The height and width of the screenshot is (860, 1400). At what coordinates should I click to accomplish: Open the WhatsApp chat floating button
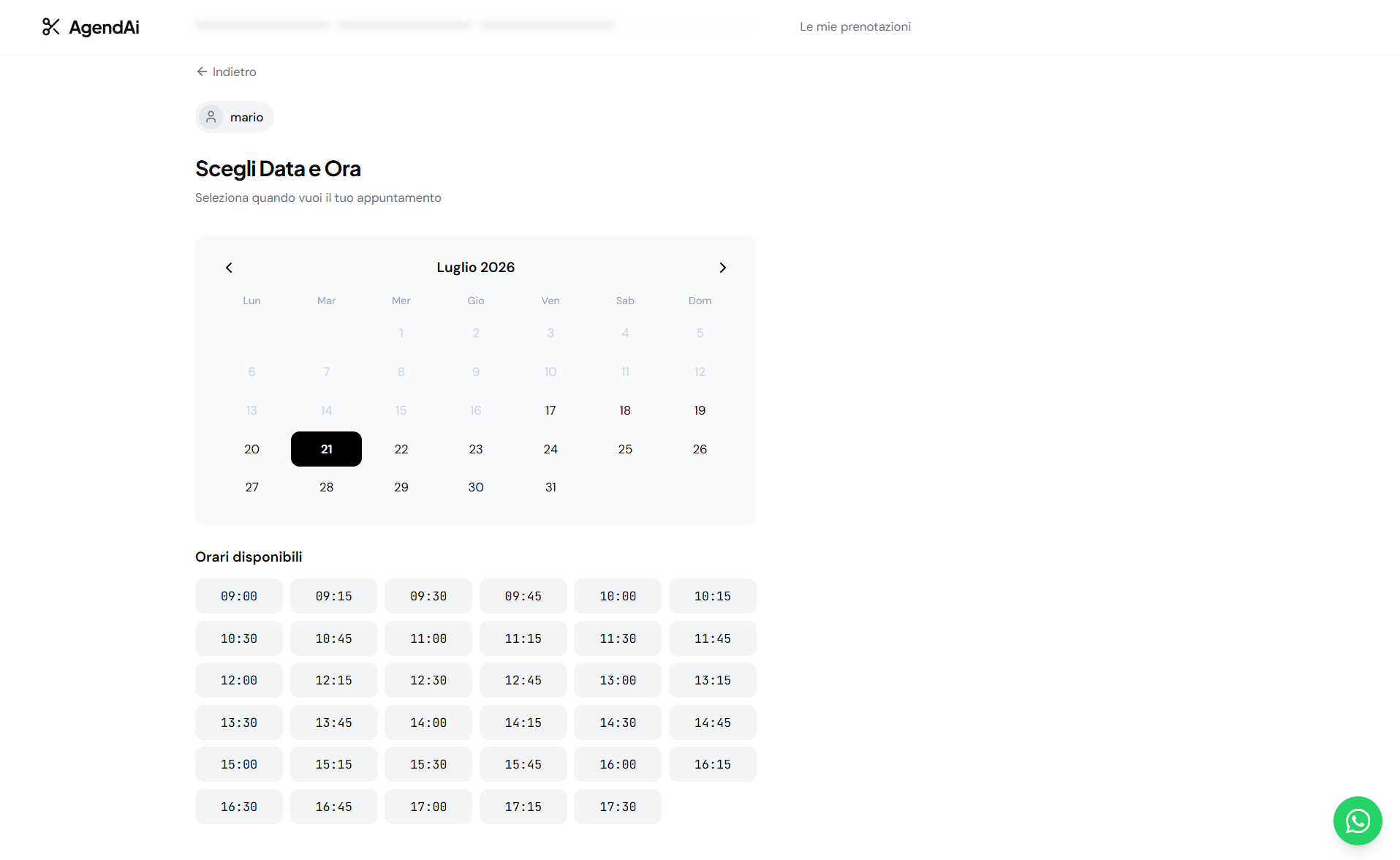1358,821
